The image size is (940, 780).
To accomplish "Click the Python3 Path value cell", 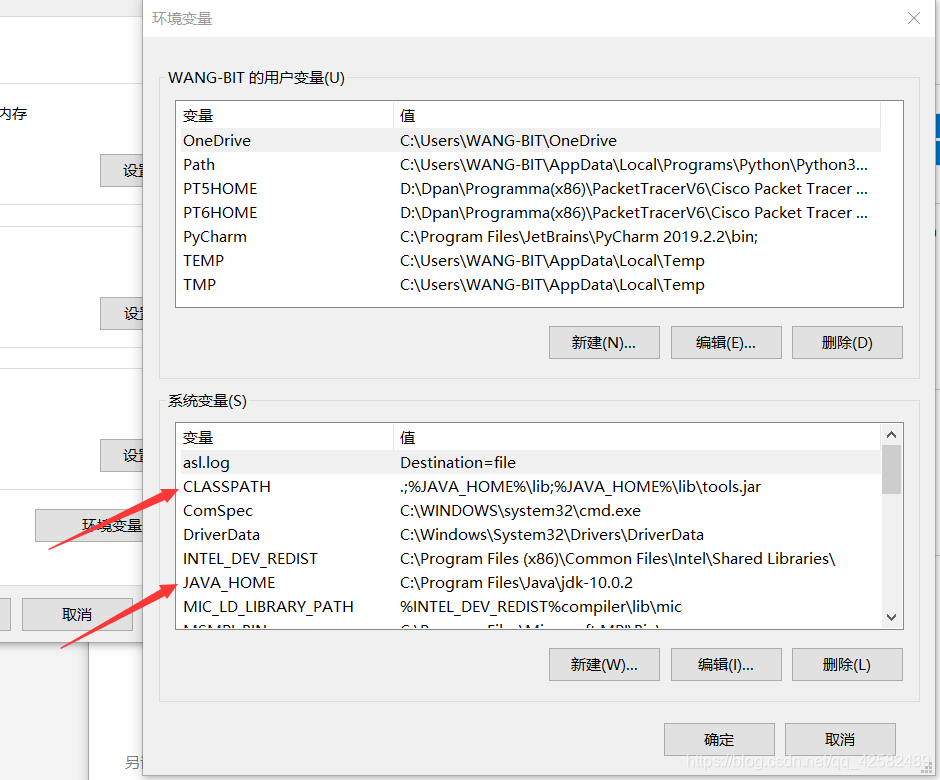I will click(634, 164).
